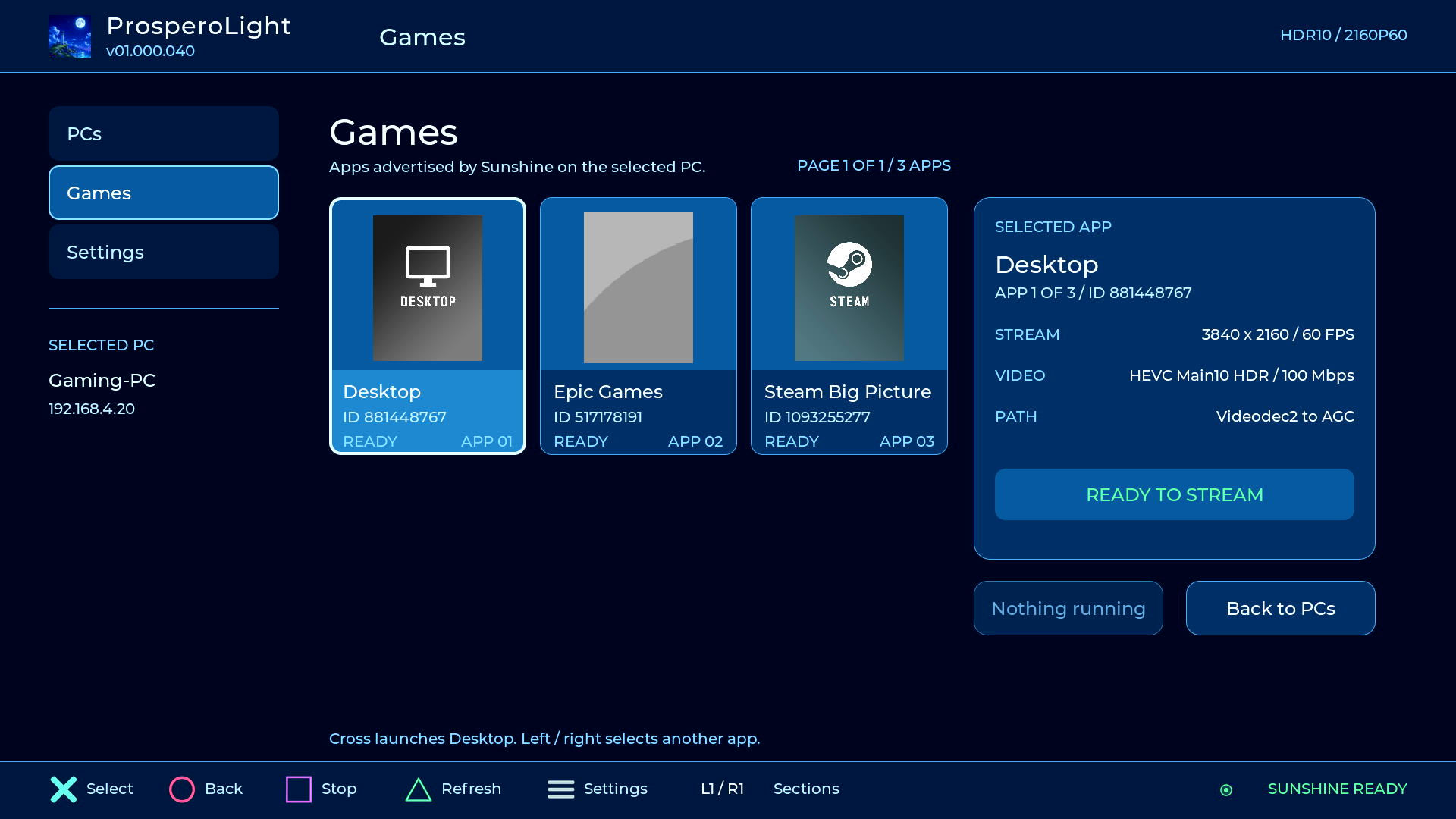Select the Desktop app card title
The image size is (1456, 819).
pos(381,392)
